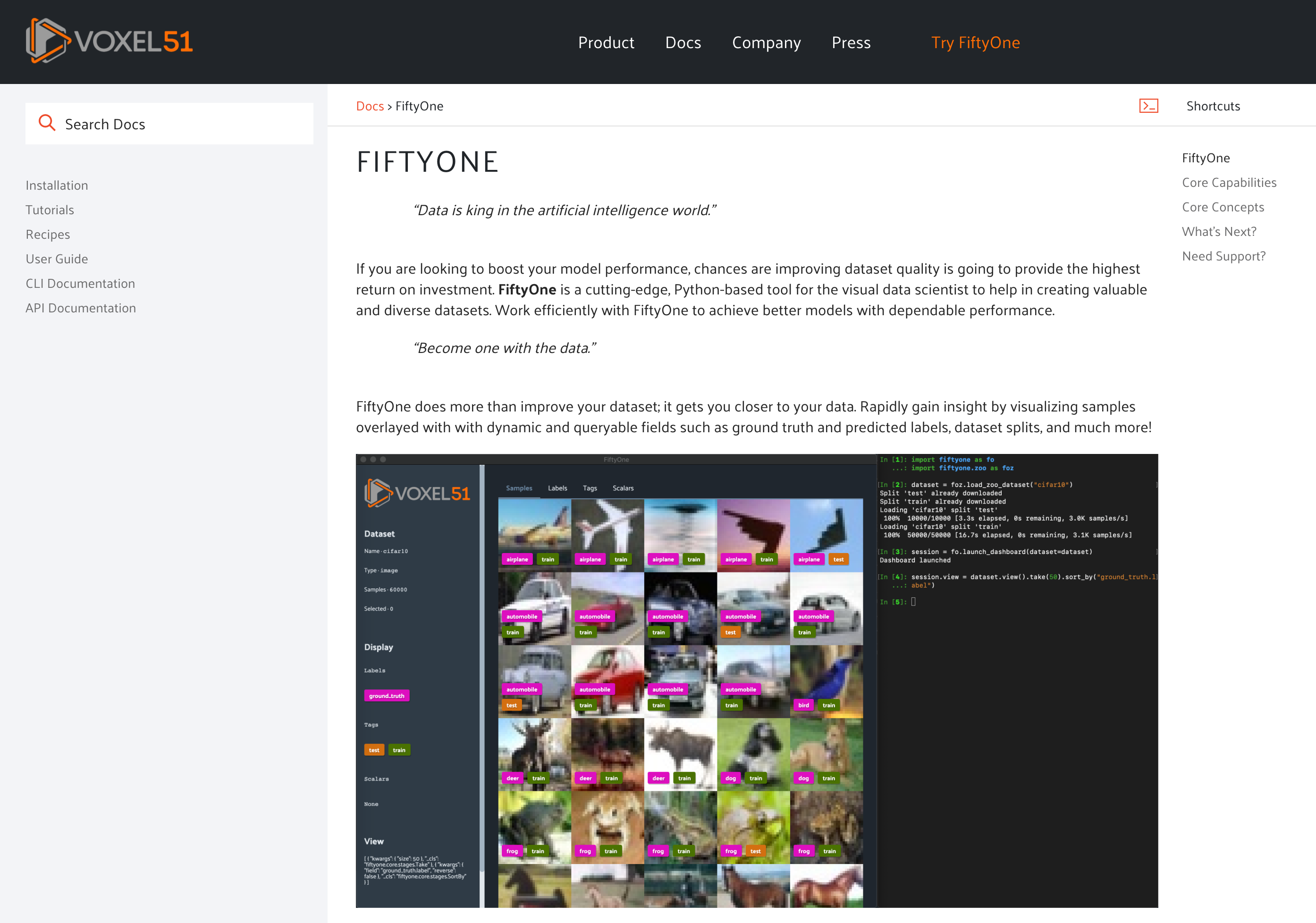Toggle the train tag filter

point(399,749)
